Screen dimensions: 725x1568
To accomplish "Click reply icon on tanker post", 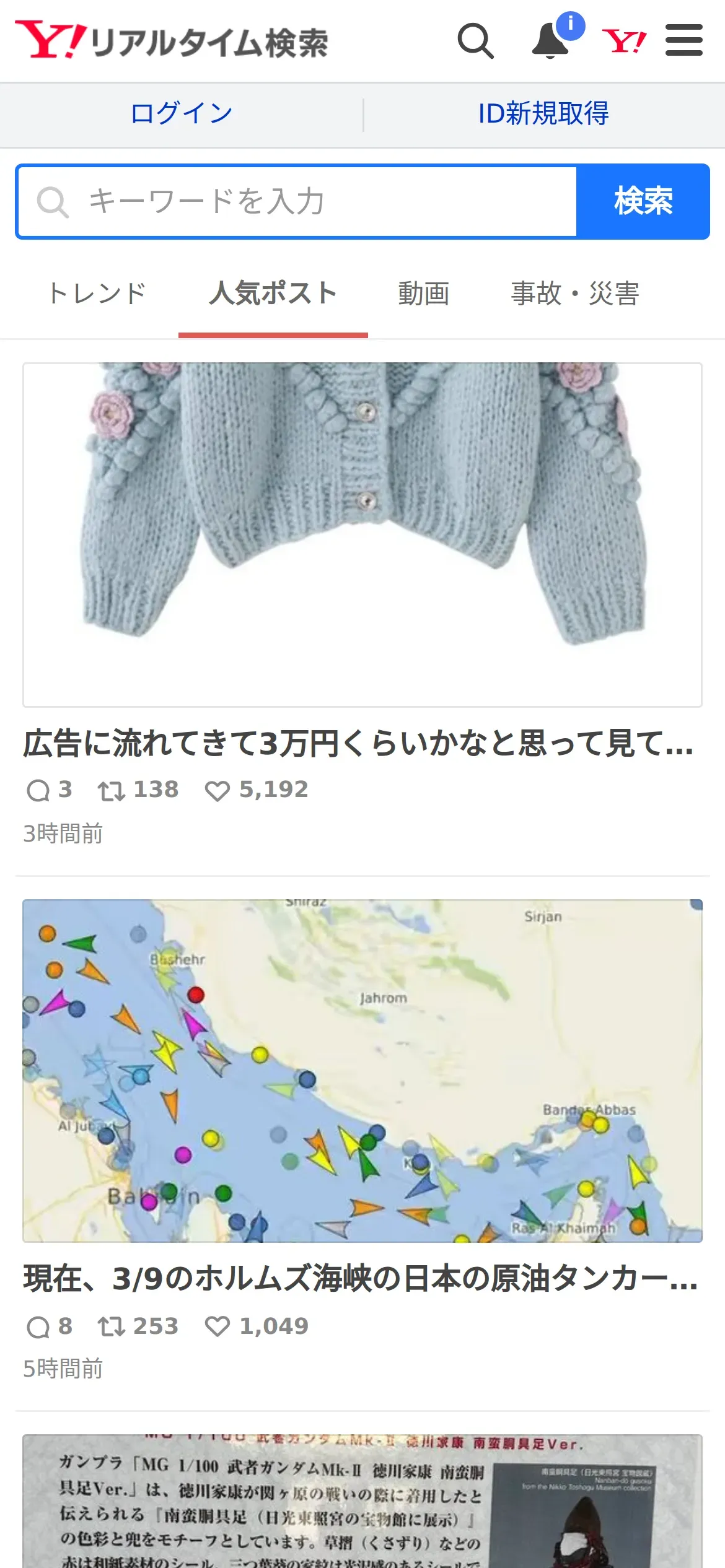I will (38, 1326).
